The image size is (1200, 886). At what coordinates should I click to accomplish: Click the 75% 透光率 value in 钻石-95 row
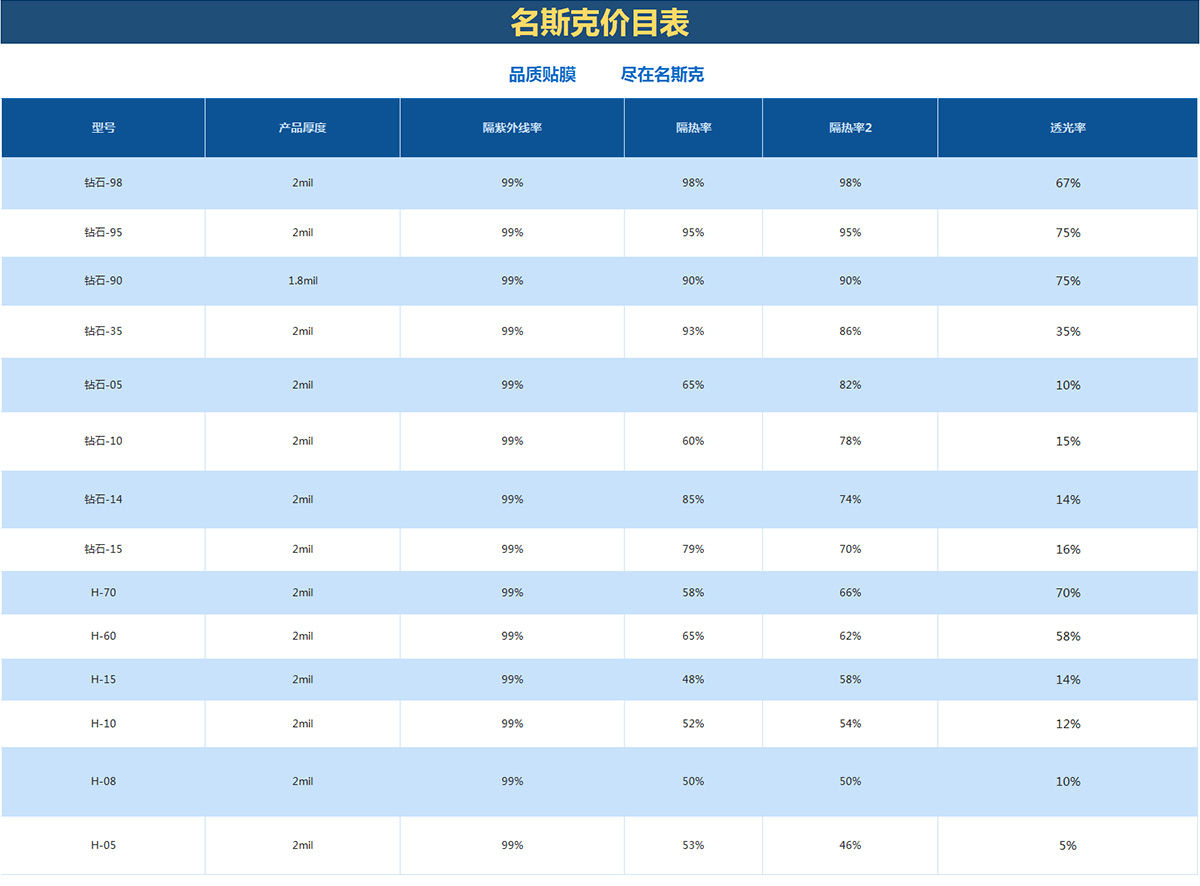tap(1068, 233)
